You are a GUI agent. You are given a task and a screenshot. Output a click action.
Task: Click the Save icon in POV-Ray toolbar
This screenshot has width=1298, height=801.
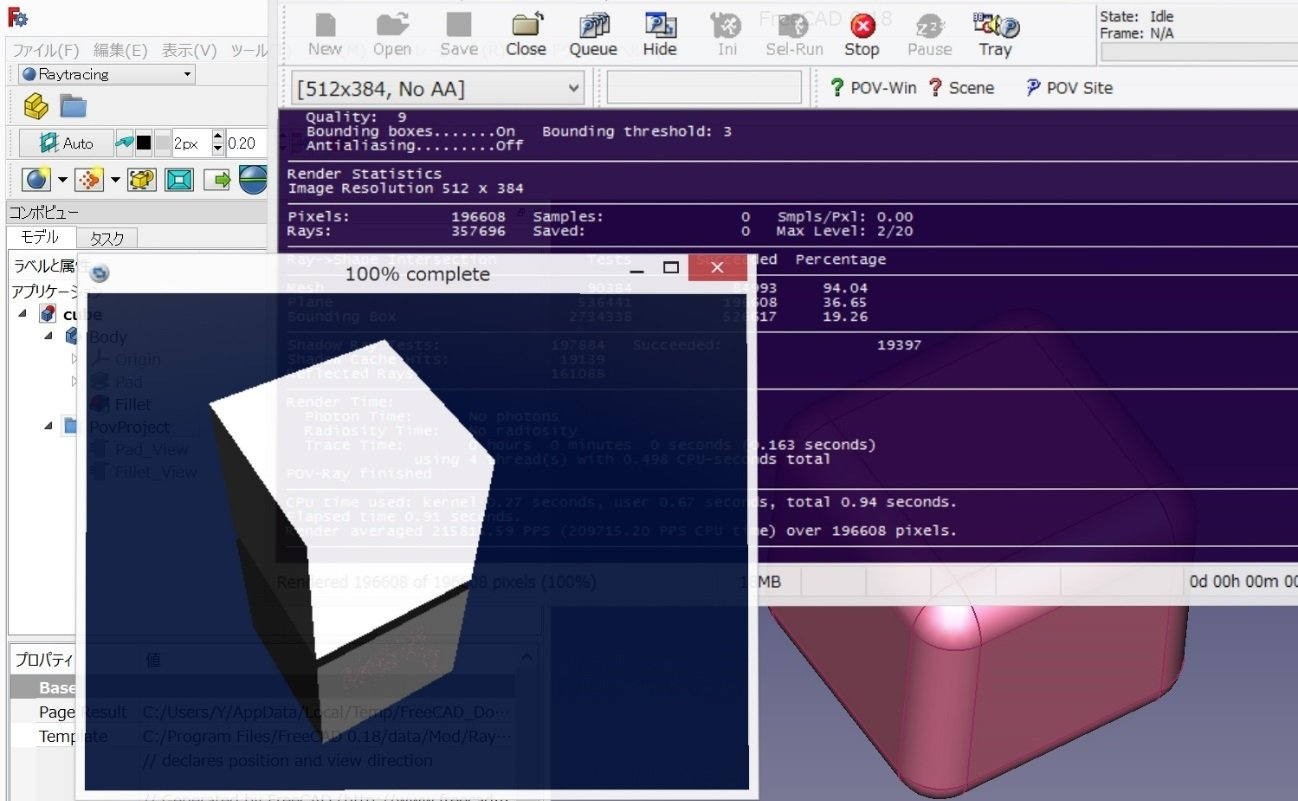coord(459,33)
